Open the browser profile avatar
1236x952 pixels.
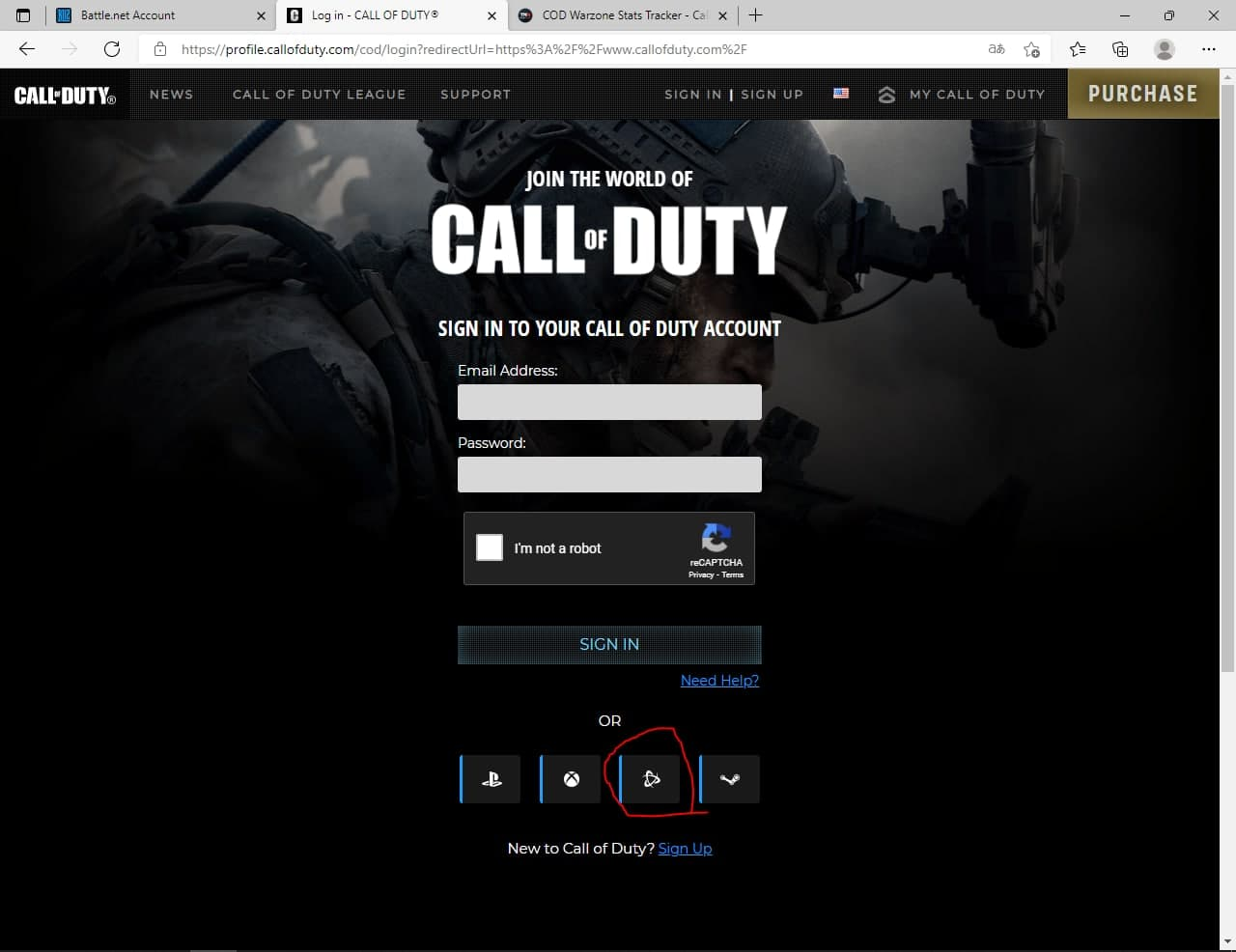point(1165,49)
